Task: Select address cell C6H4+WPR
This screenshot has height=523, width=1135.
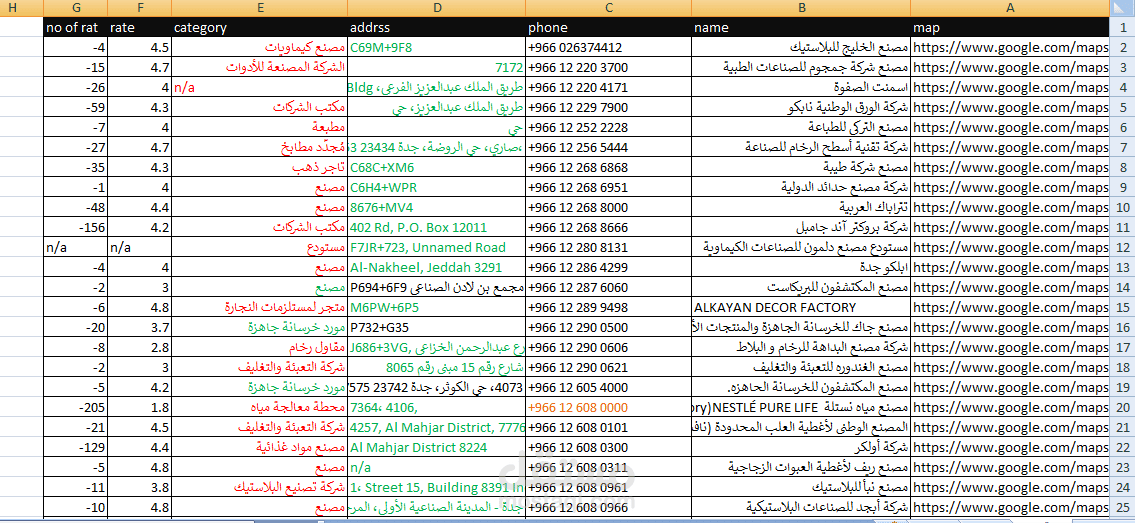Action: pos(437,187)
